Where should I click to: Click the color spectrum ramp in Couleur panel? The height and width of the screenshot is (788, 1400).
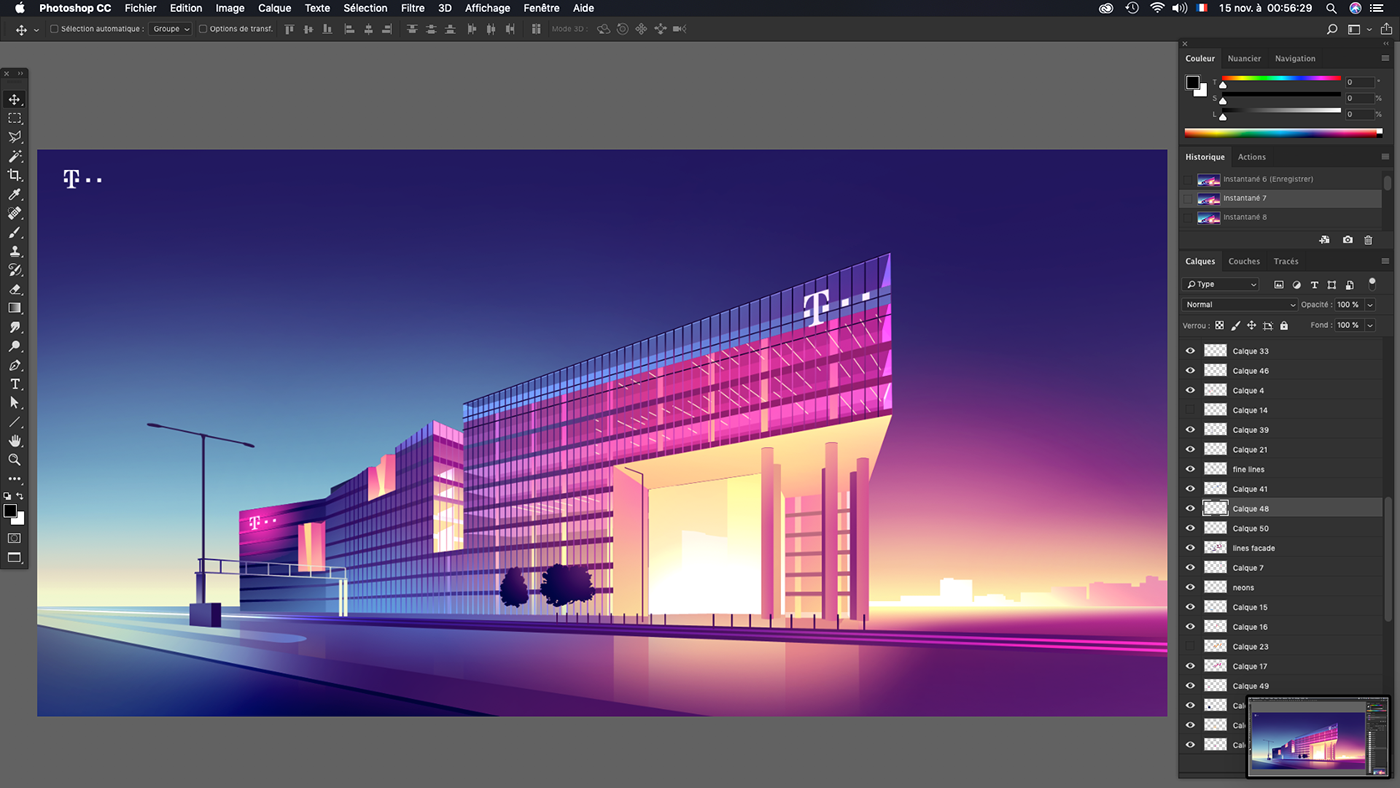pos(1283,132)
